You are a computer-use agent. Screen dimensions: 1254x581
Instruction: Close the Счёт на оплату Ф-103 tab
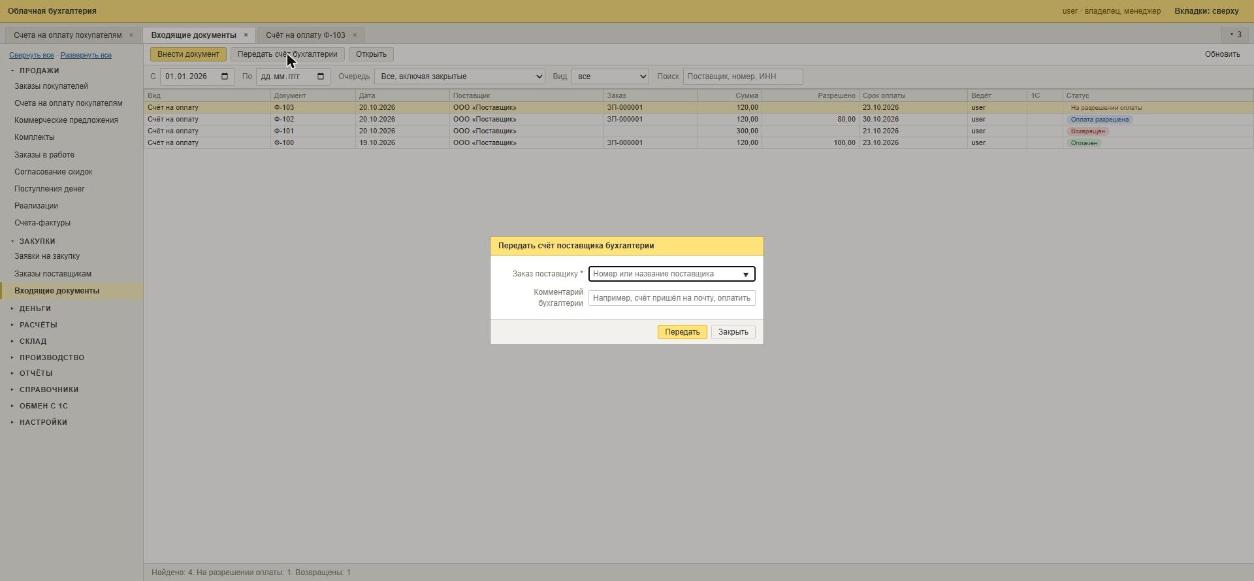point(354,35)
